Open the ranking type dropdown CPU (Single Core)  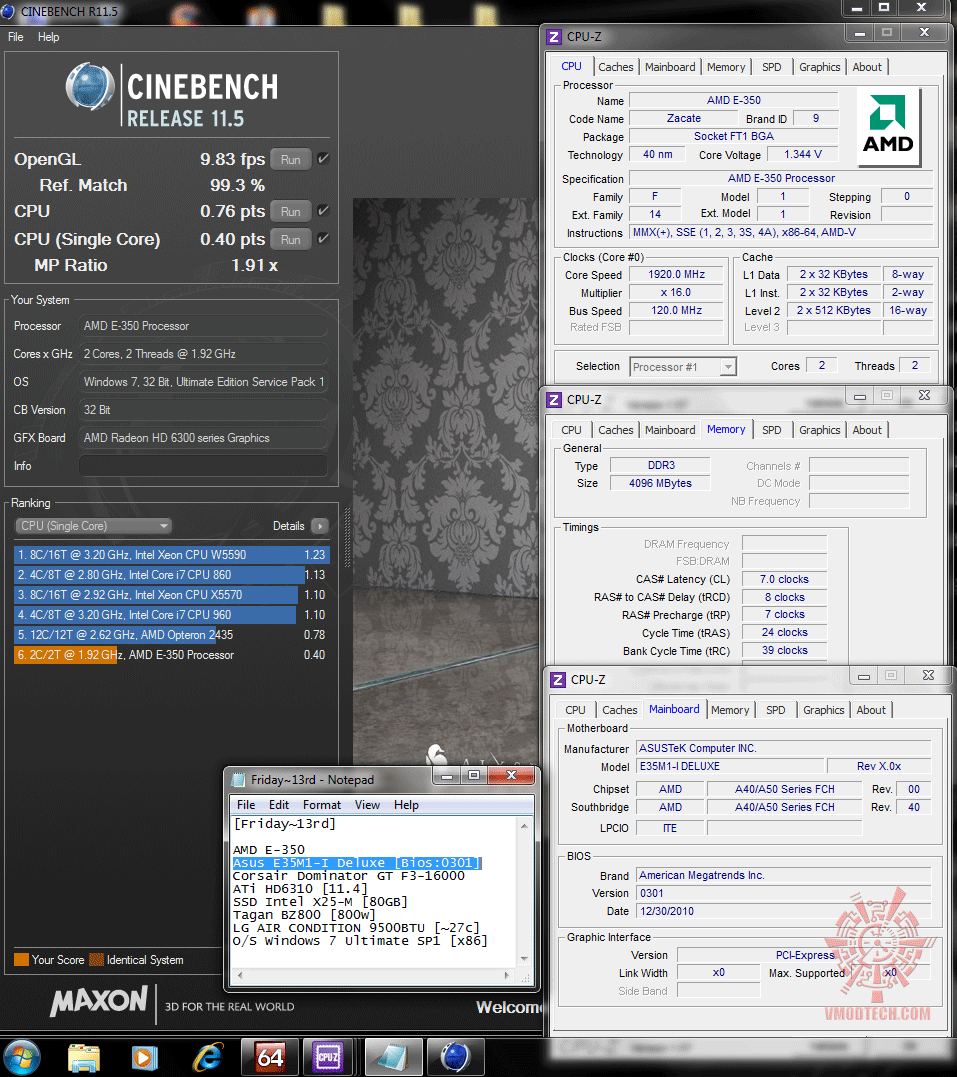93,526
